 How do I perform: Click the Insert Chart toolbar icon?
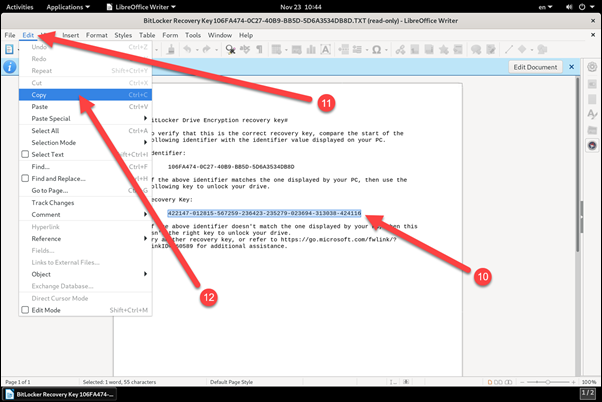tap(311, 50)
